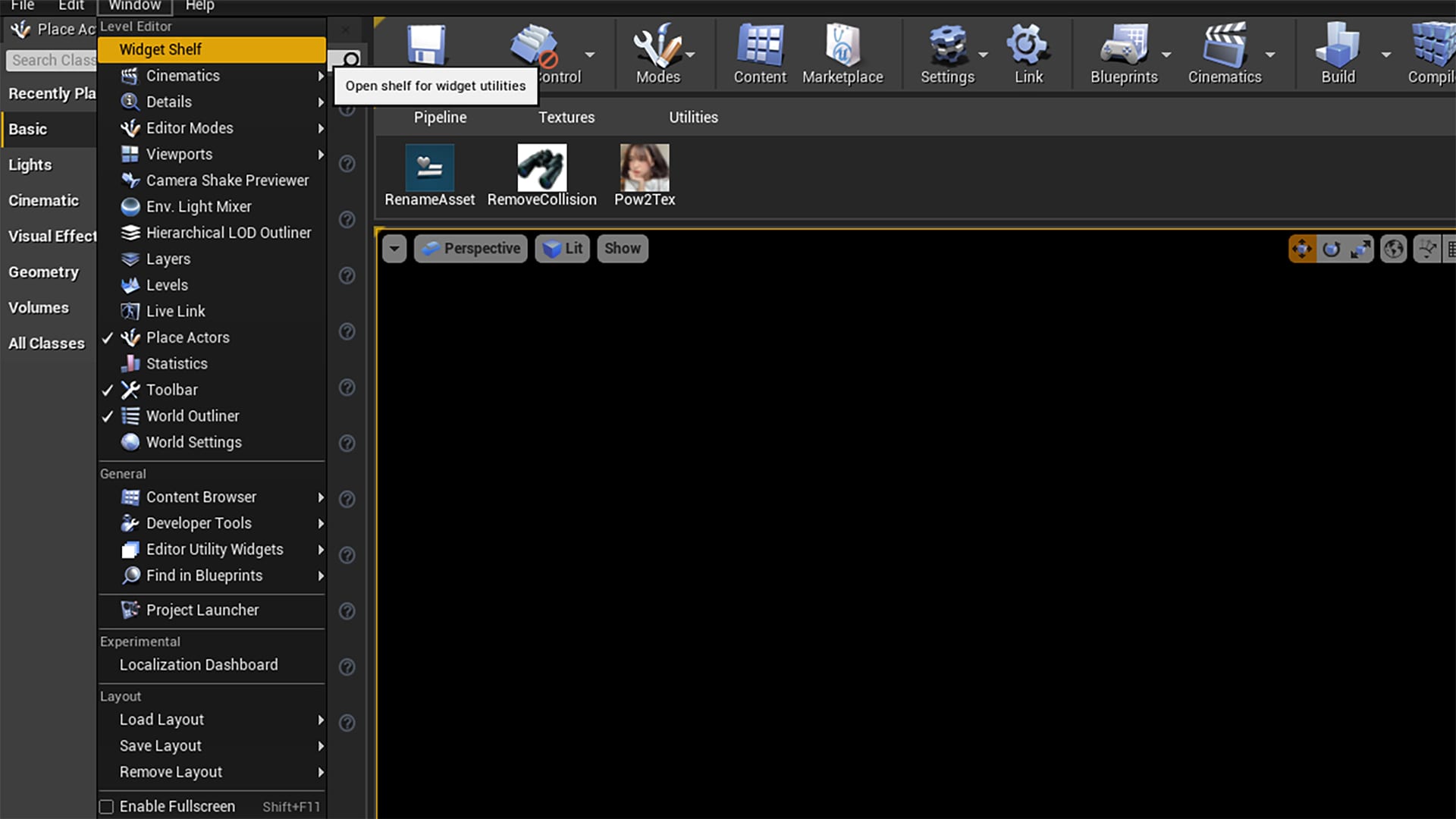Viewport: 1456px width, 819px height.
Task: Expand the Load Layout submenu
Action: [162, 719]
